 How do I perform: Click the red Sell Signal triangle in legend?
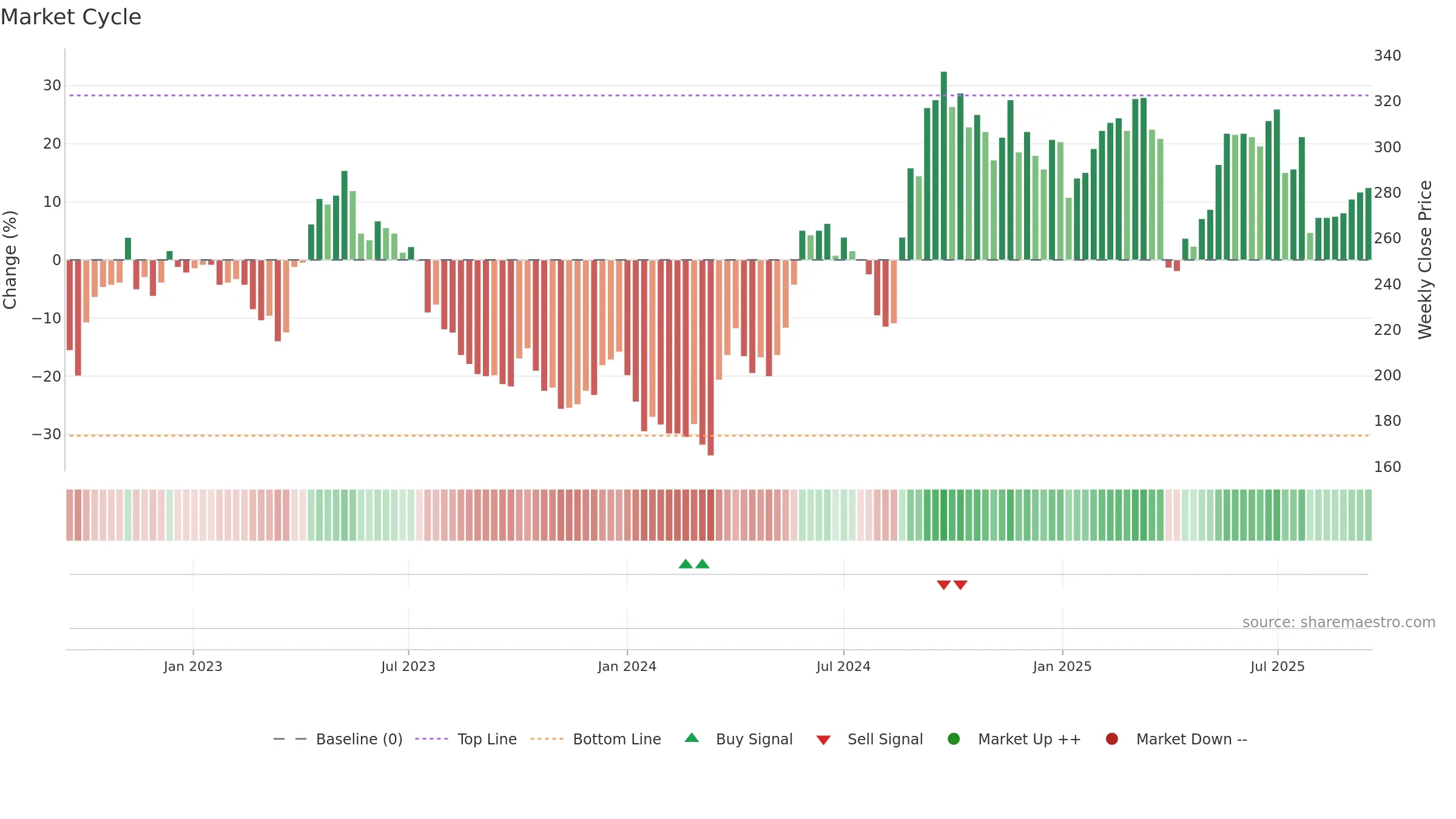click(823, 740)
